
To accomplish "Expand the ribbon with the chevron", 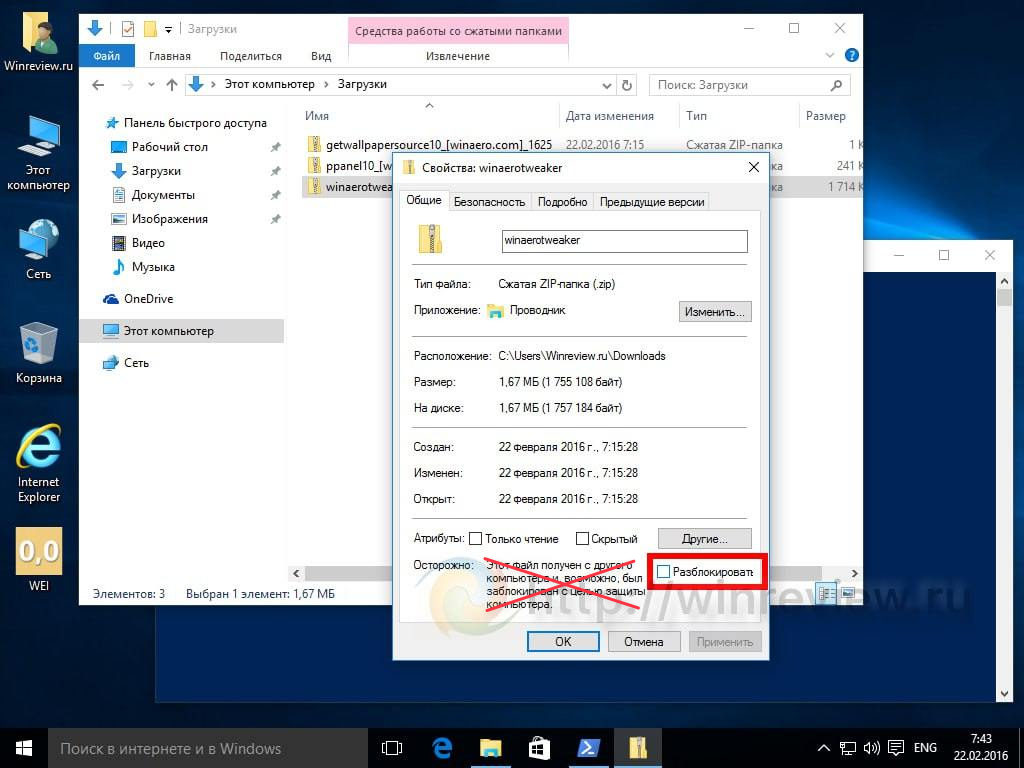I will tap(830, 56).
